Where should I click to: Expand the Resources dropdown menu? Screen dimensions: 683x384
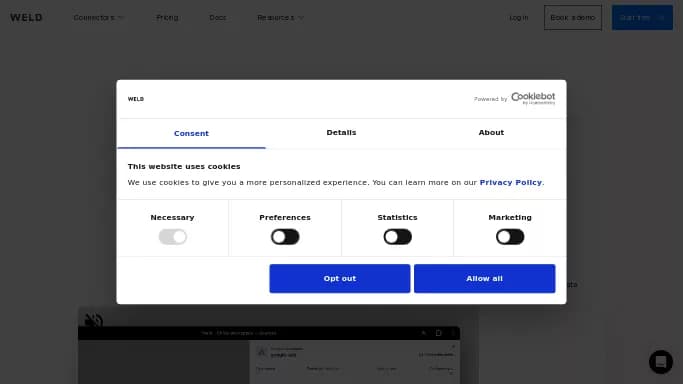[x=281, y=17]
